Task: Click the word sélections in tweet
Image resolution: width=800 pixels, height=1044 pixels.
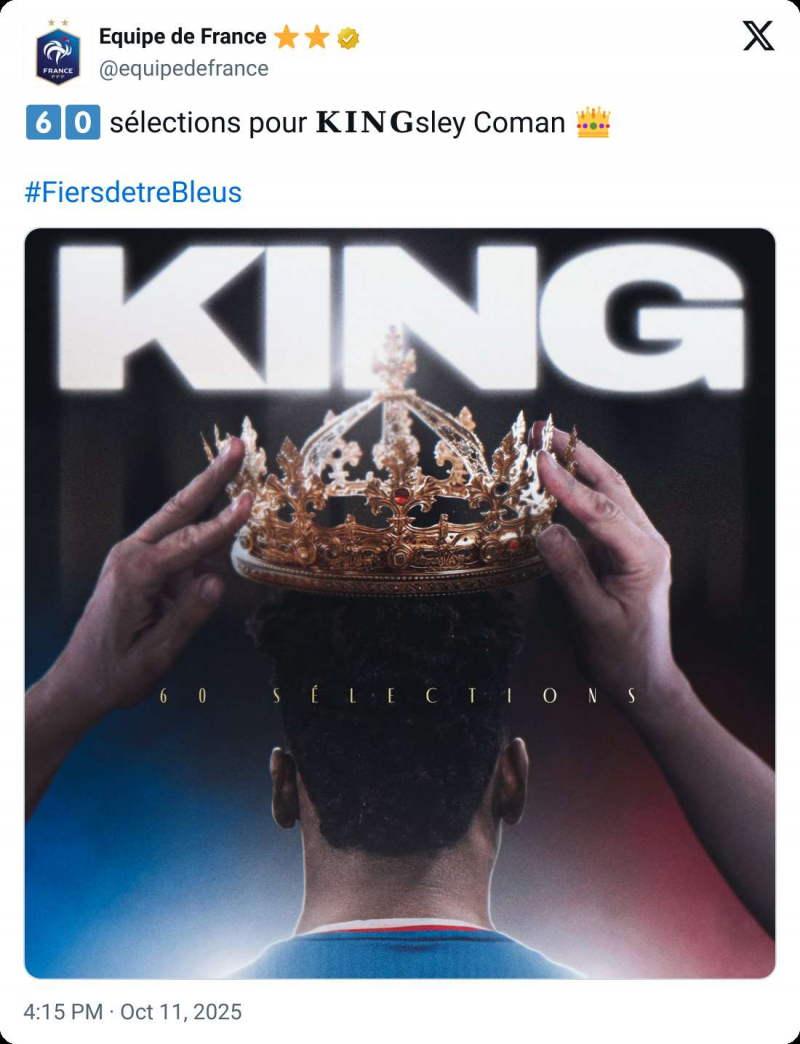Action: coord(175,123)
